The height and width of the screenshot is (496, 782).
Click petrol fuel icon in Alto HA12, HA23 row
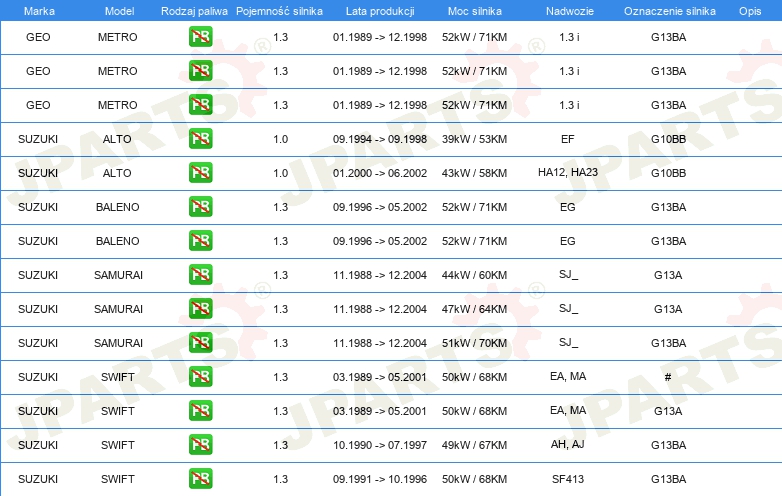pyautogui.click(x=200, y=173)
